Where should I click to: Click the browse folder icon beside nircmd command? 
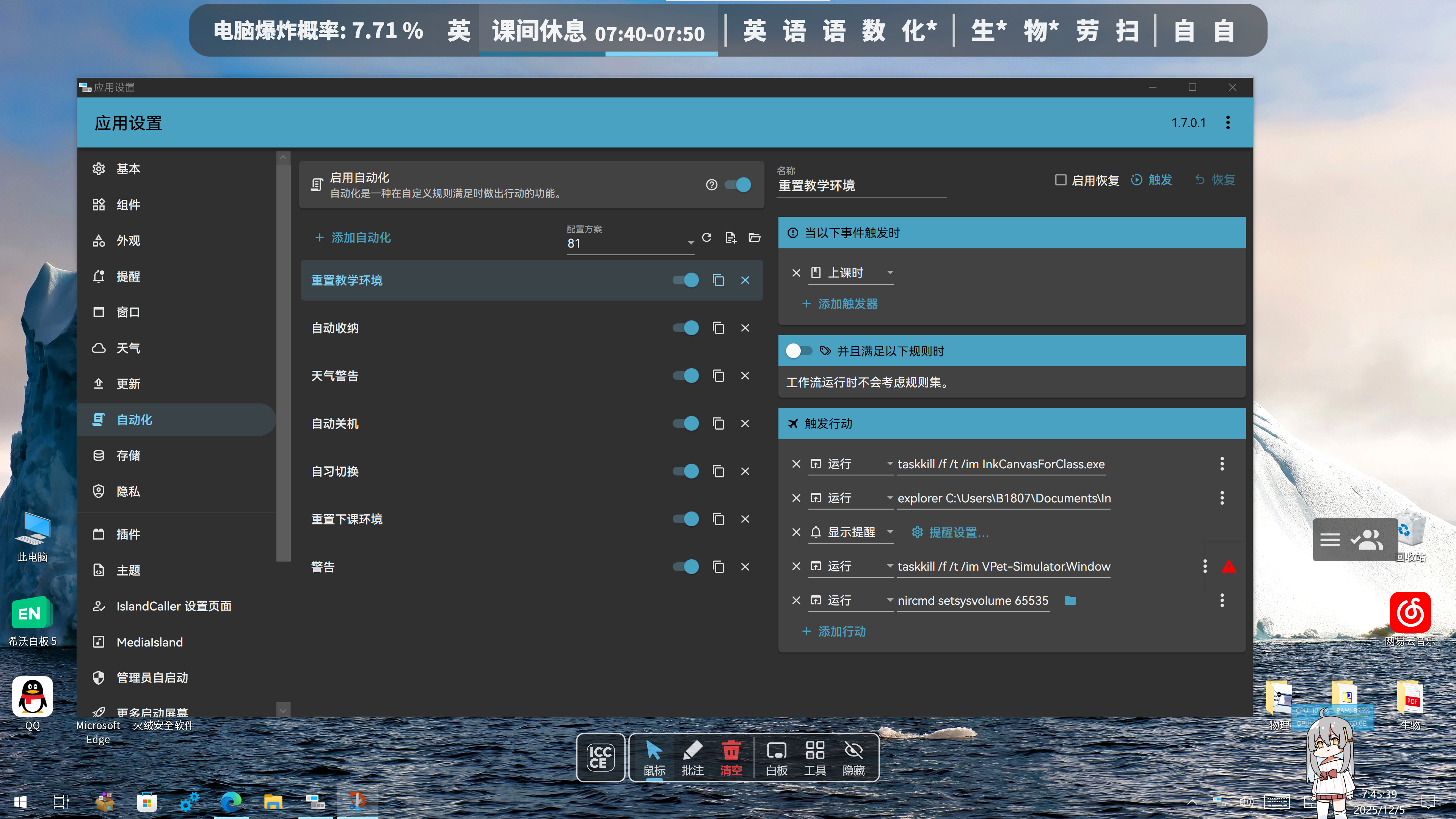[1070, 600]
